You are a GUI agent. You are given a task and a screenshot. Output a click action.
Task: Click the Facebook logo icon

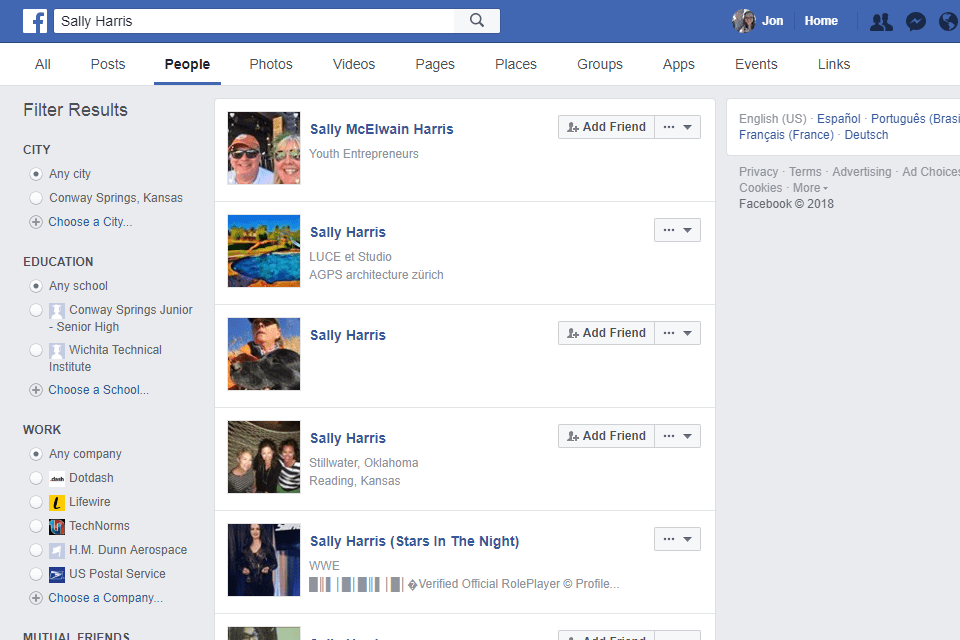(x=35, y=21)
